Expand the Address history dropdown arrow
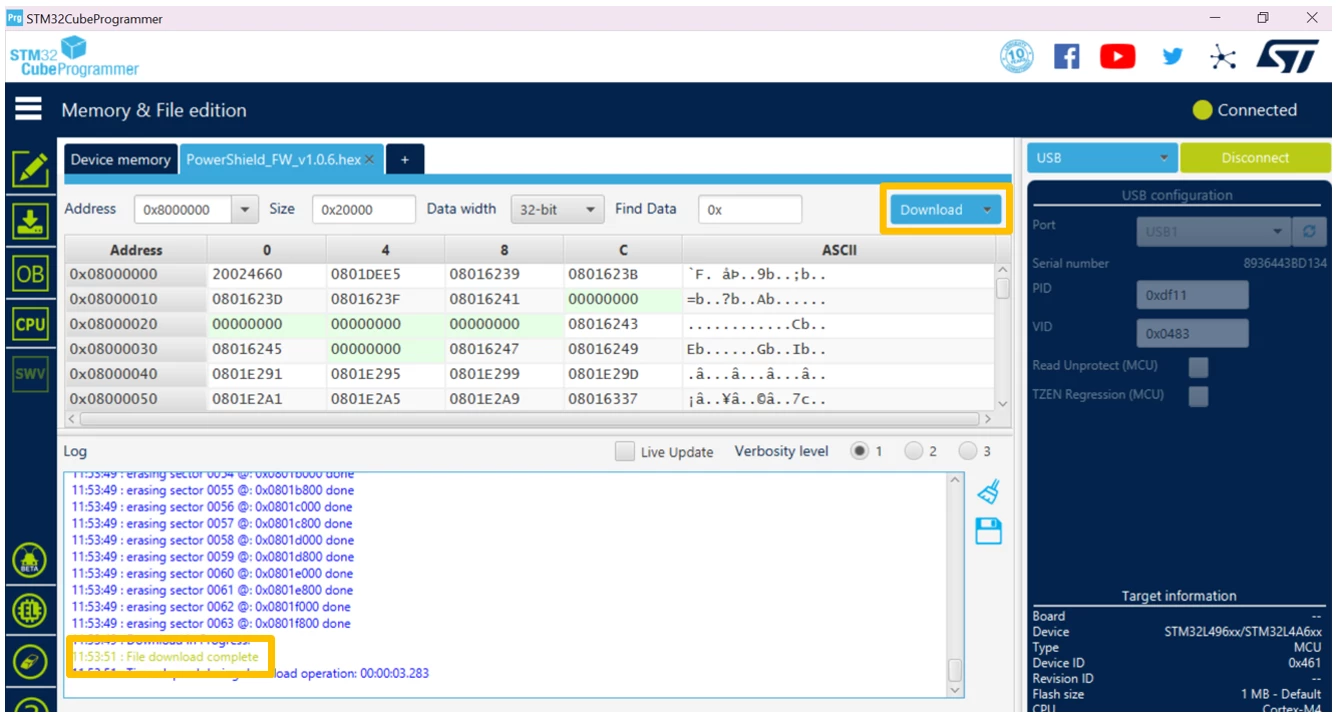Image resolution: width=1339 pixels, height=719 pixels. [x=246, y=210]
